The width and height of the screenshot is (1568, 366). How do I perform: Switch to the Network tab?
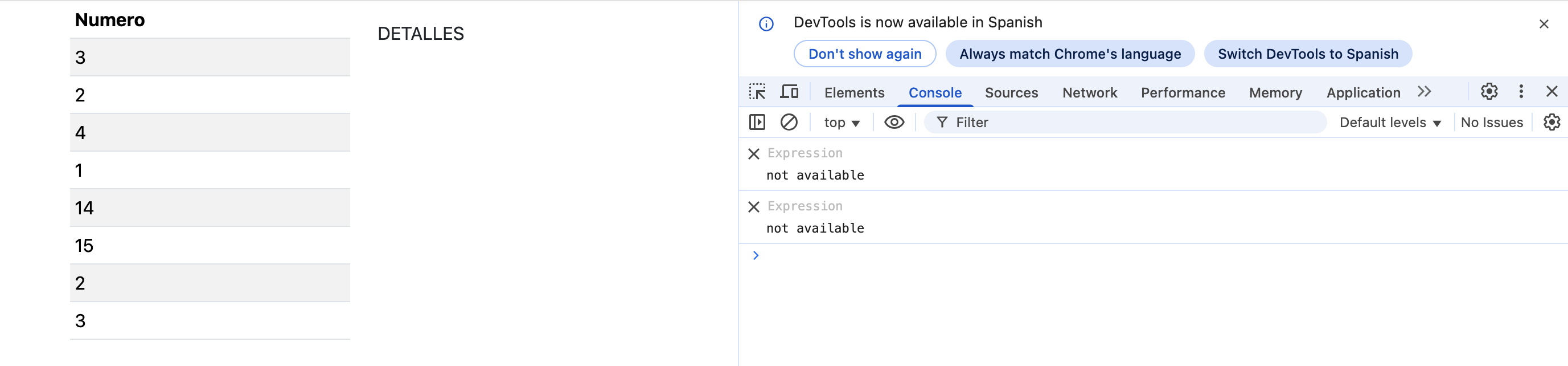point(1089,92)
